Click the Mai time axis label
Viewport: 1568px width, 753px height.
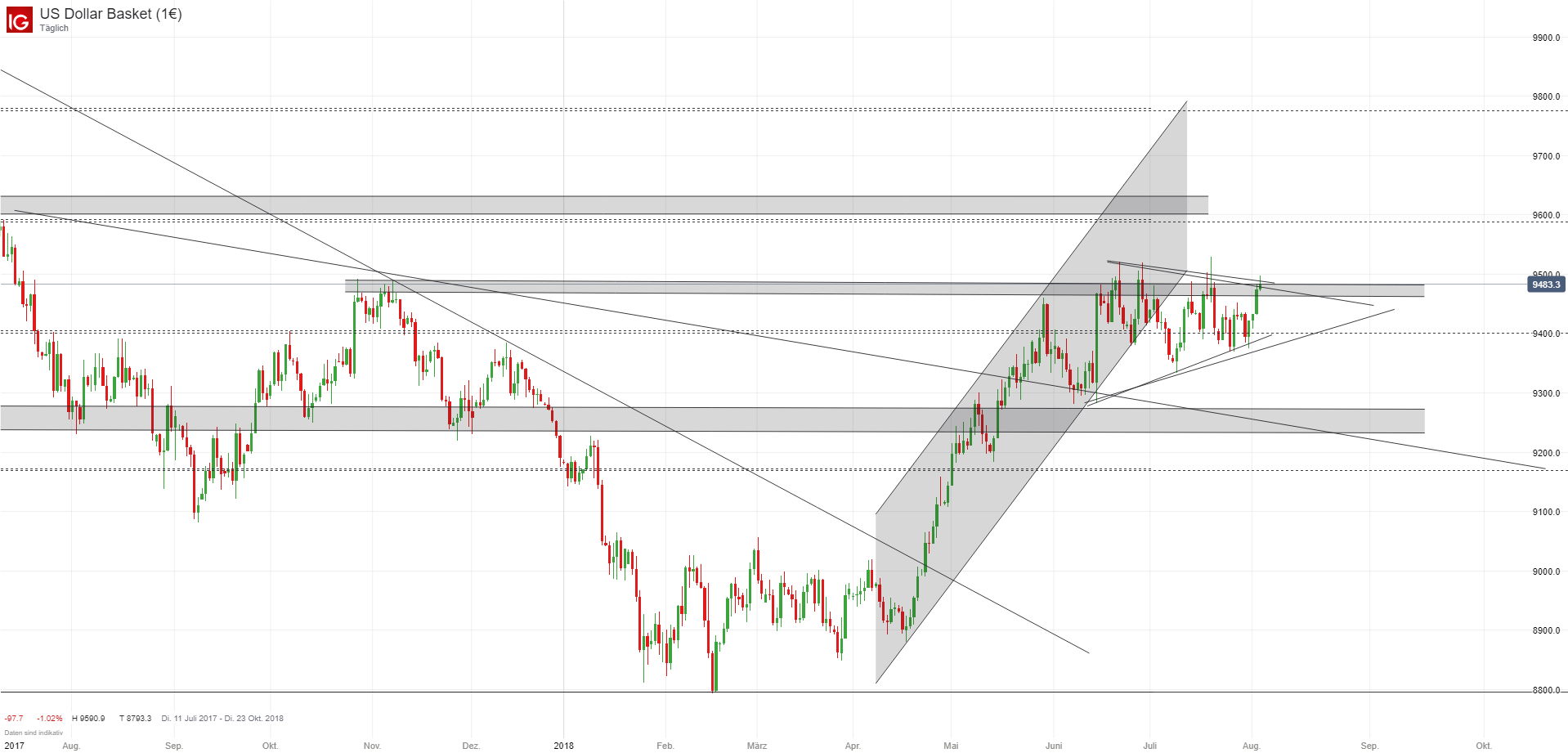pyautogui.click(x=951, y=746)
